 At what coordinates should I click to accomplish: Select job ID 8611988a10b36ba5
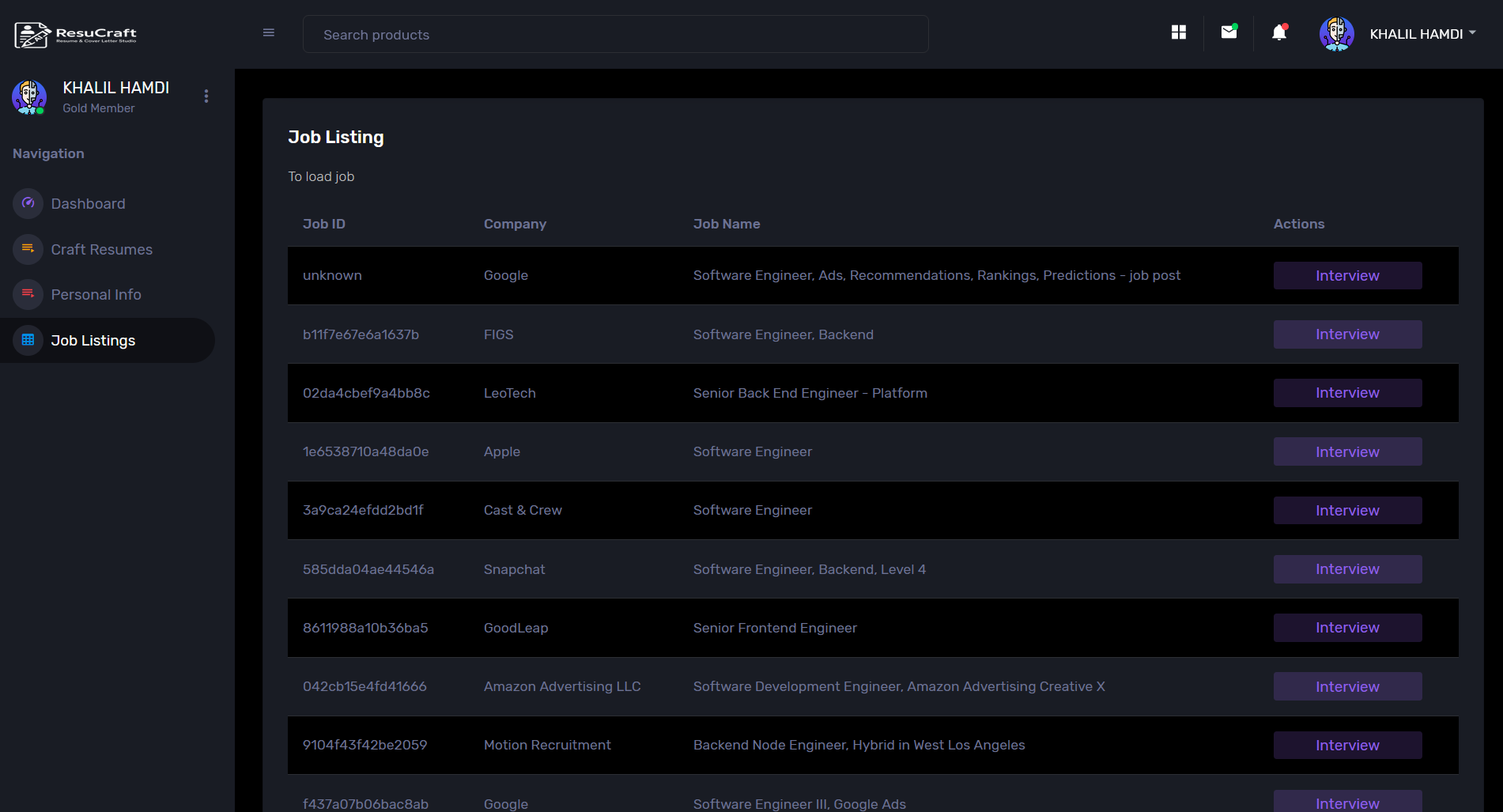[x=365, y=628]
